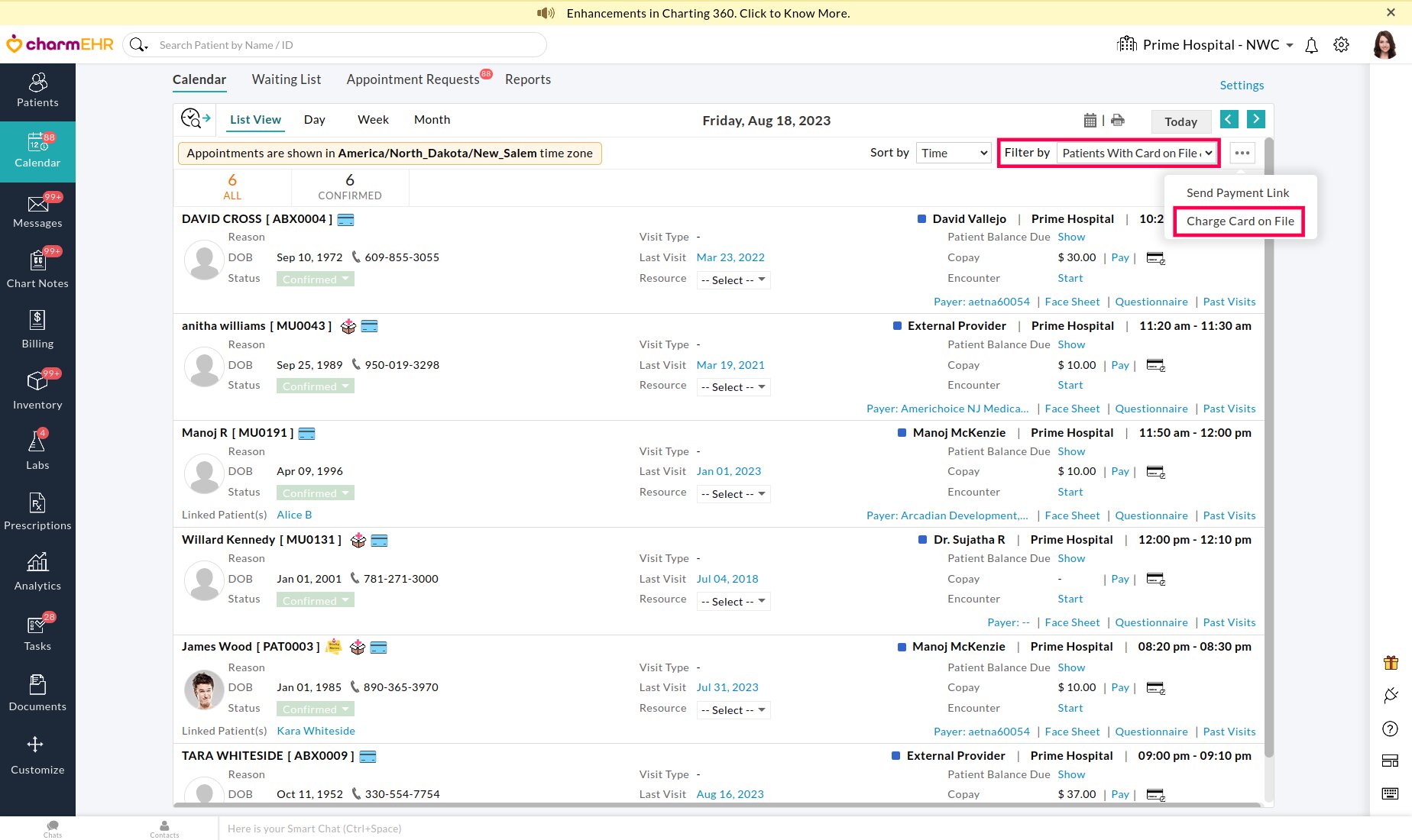Open Resource select for anitha williams
Image resolution: width=1412 pixels, height=840 pixels.
click(733, 387)
